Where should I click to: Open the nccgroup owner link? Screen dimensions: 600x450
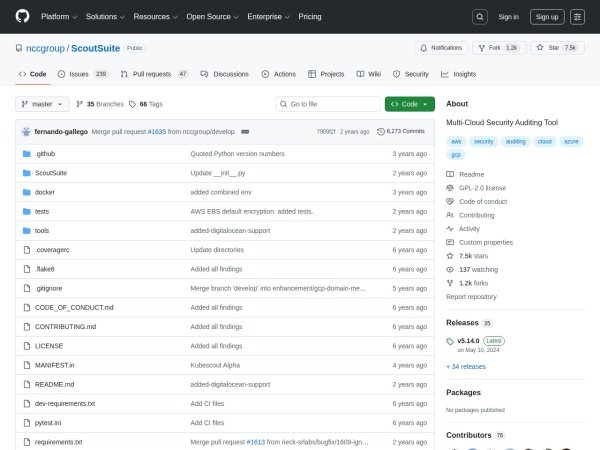[46, 48]
